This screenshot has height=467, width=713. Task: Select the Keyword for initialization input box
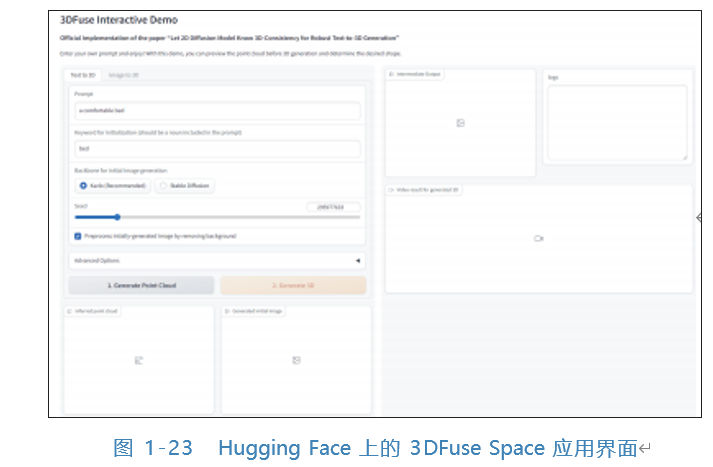pyautogui.click(x=217, y=149)
